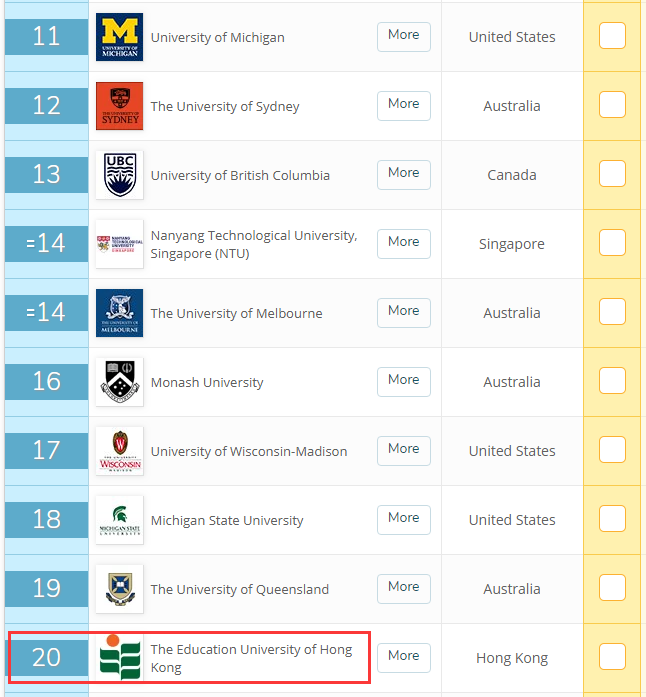The width and height of the screenshot is (646, 697).
Task: Select the checkbox for University of British Columbia
Action: pos(612,174)
